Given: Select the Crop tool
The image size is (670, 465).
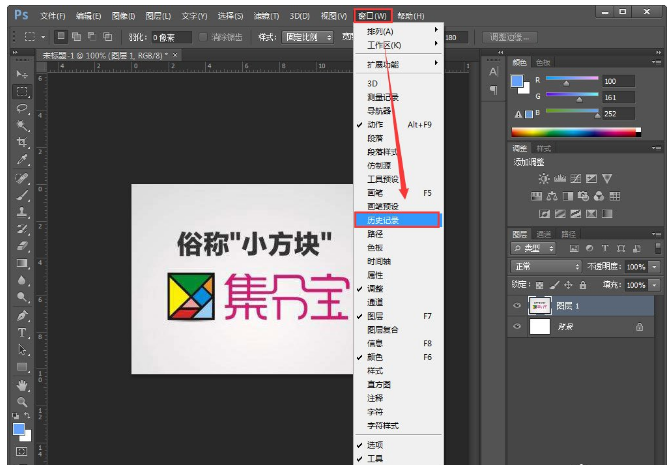Looking at the screenshot, I should (21, 142).
